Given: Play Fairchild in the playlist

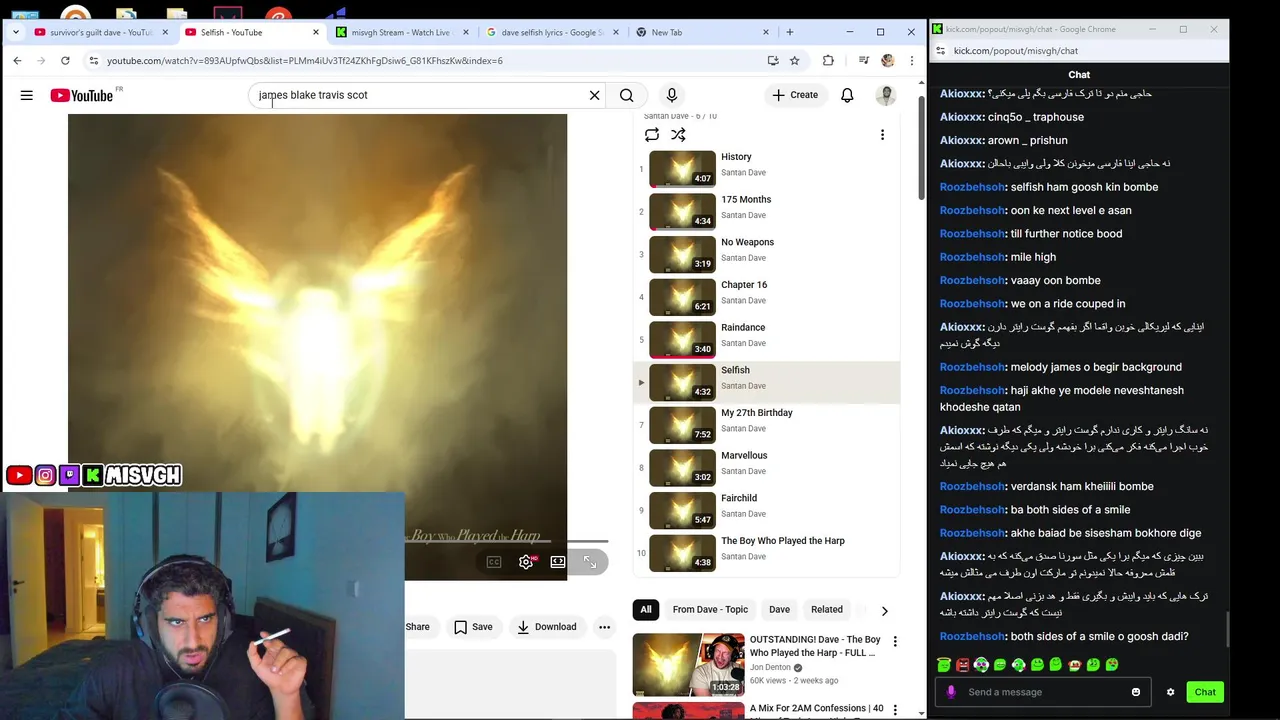Looking at the screenshot, I should 766,510.
